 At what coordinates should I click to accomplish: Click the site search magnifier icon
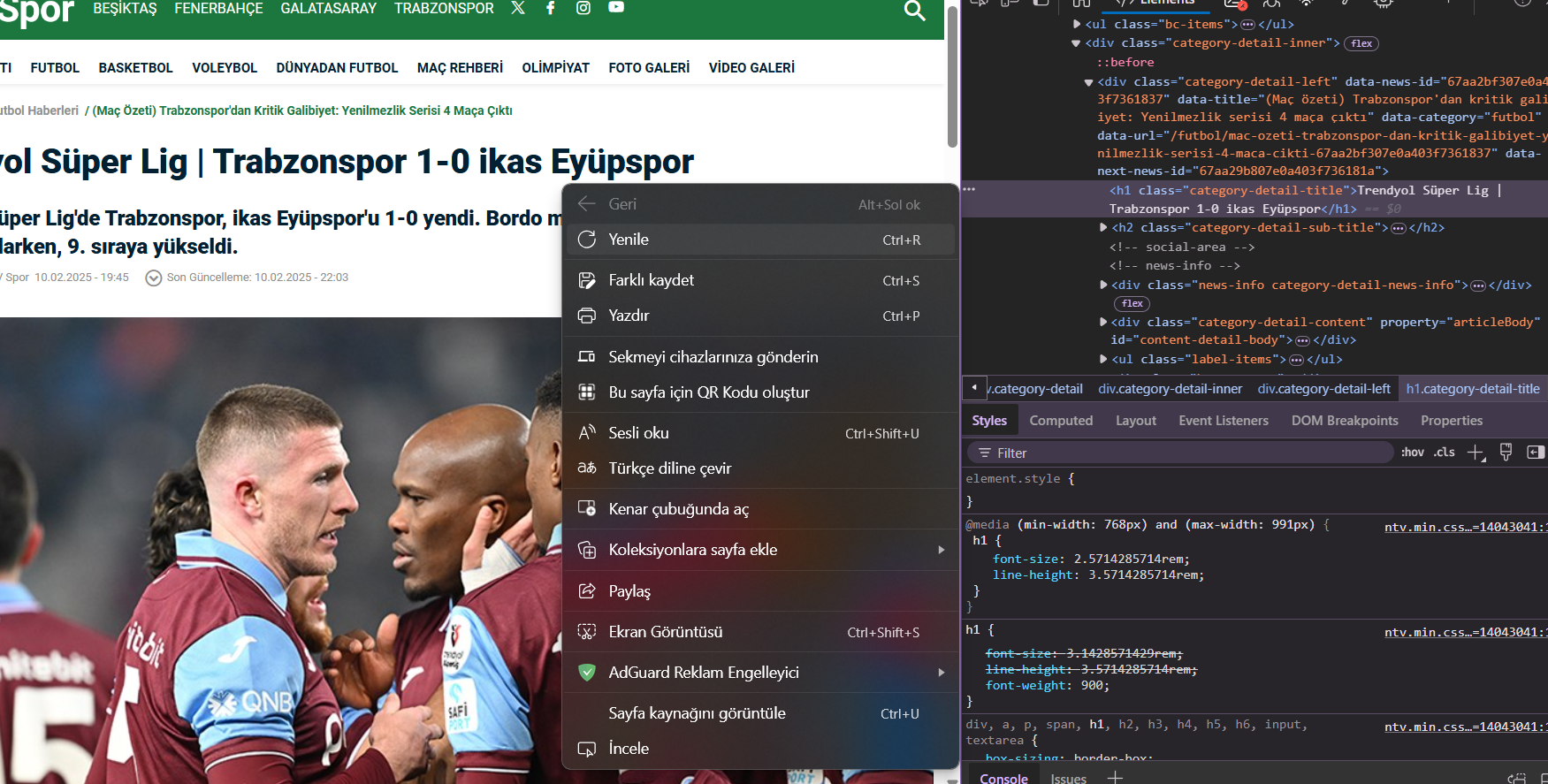click(x=915, y=11)
